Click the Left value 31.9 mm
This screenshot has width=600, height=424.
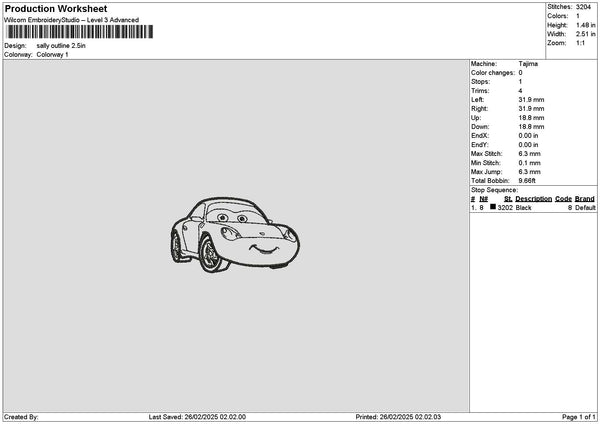tap(531, 99)
